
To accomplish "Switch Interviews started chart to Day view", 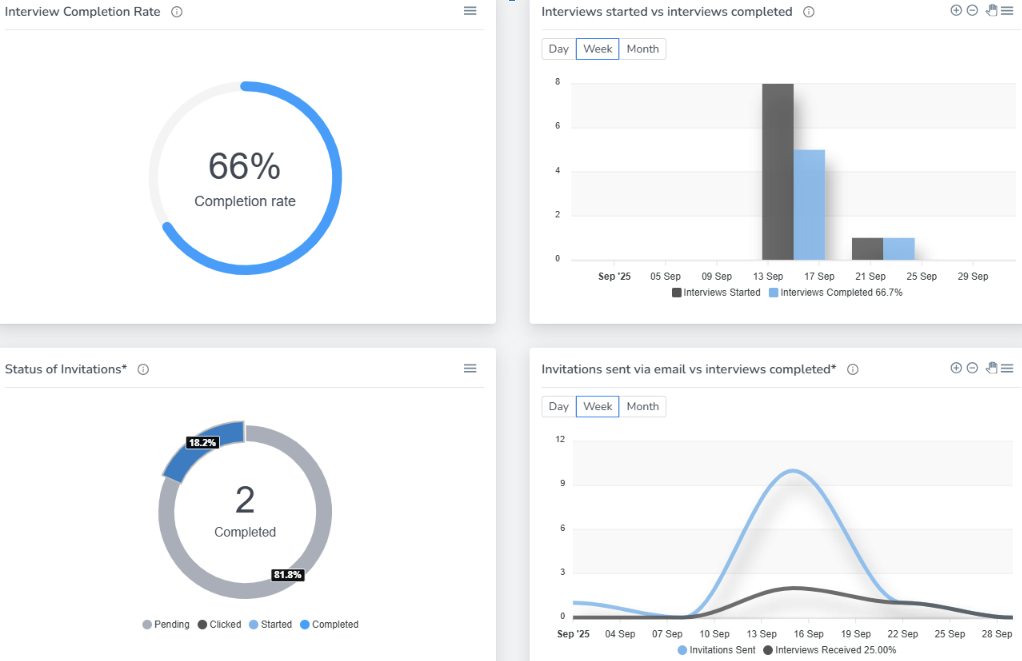I will 558,49.
